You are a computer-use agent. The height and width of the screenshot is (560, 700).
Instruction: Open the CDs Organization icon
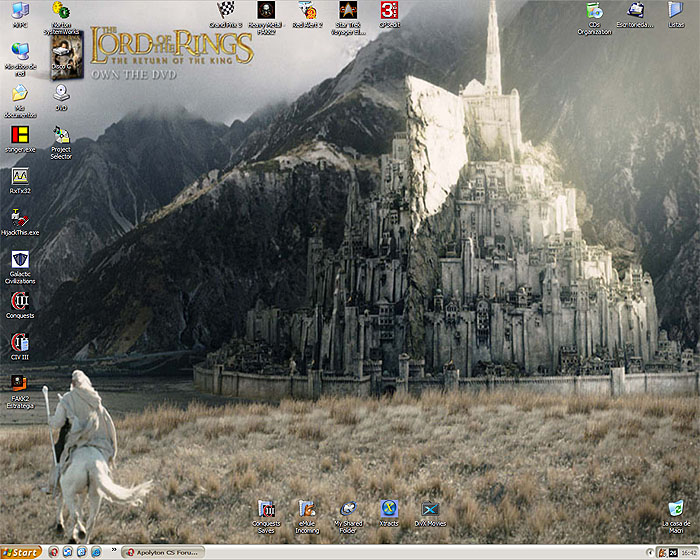pyautogui.click(x=594, y=11)
